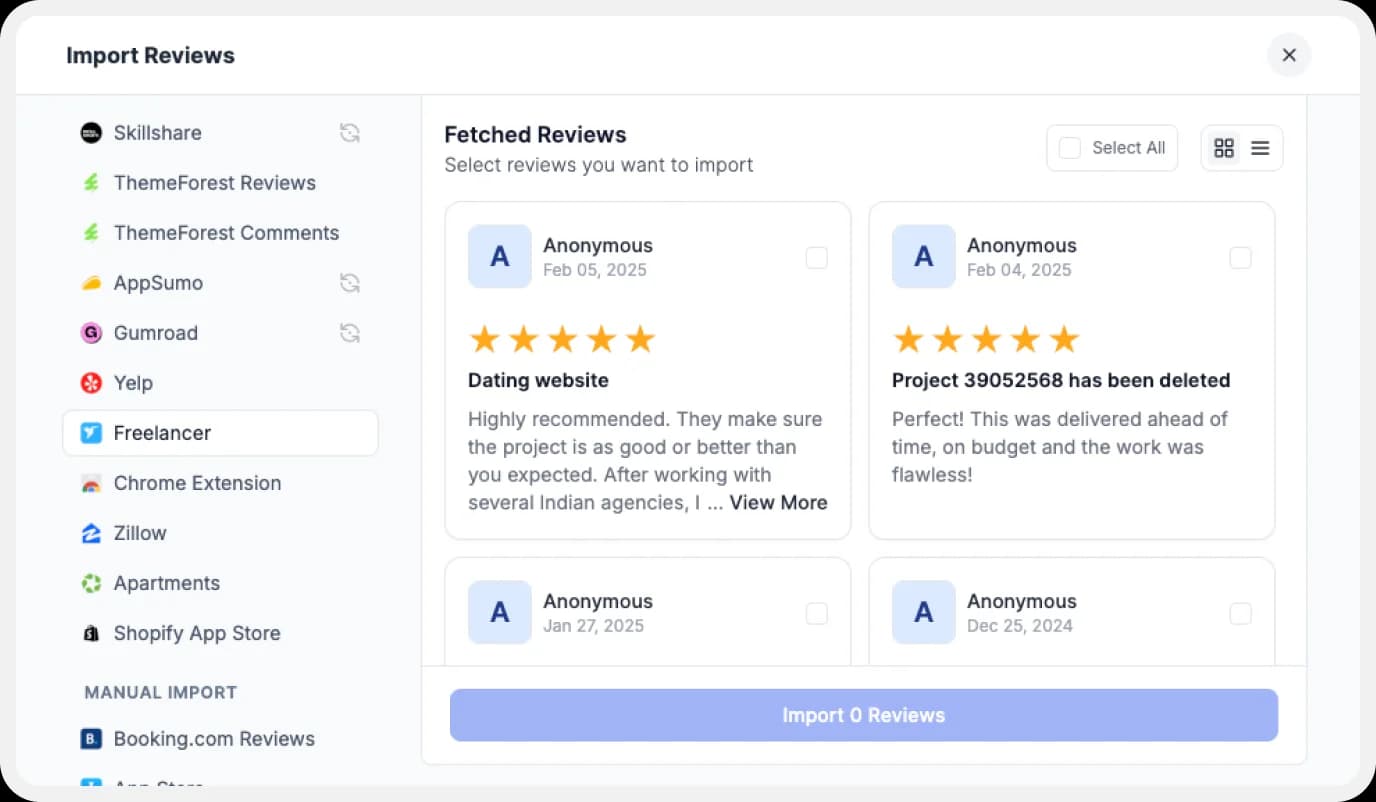Select the Yelp review source

[x=133, y=383]
